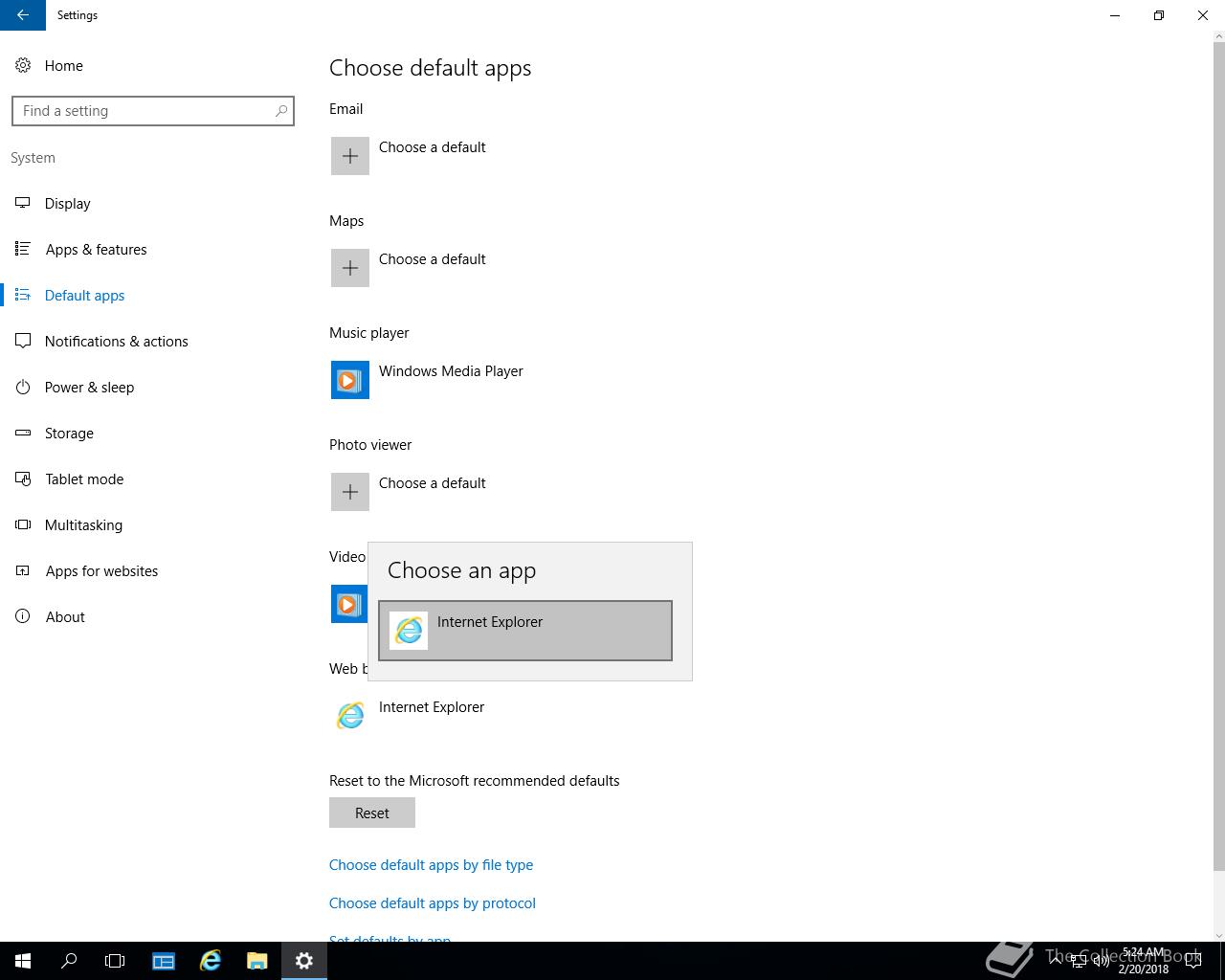The height and width of the screenshot is (980, 1225).
Task: Click the Notifications & actions icon
Action: (x=23, y=342)
